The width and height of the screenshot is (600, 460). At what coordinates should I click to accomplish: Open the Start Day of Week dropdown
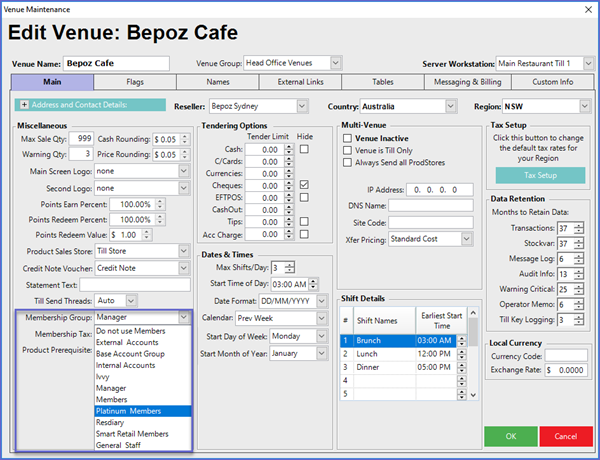coord(321,336)
